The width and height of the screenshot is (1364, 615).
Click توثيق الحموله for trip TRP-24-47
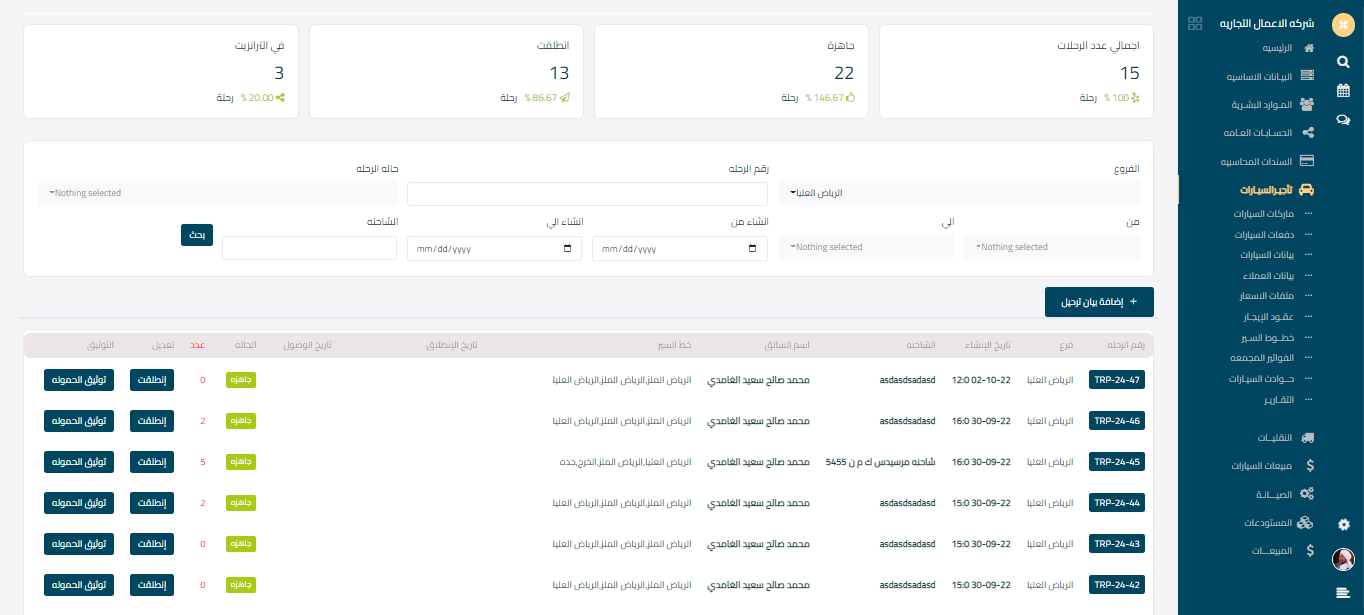click(78, 380)
